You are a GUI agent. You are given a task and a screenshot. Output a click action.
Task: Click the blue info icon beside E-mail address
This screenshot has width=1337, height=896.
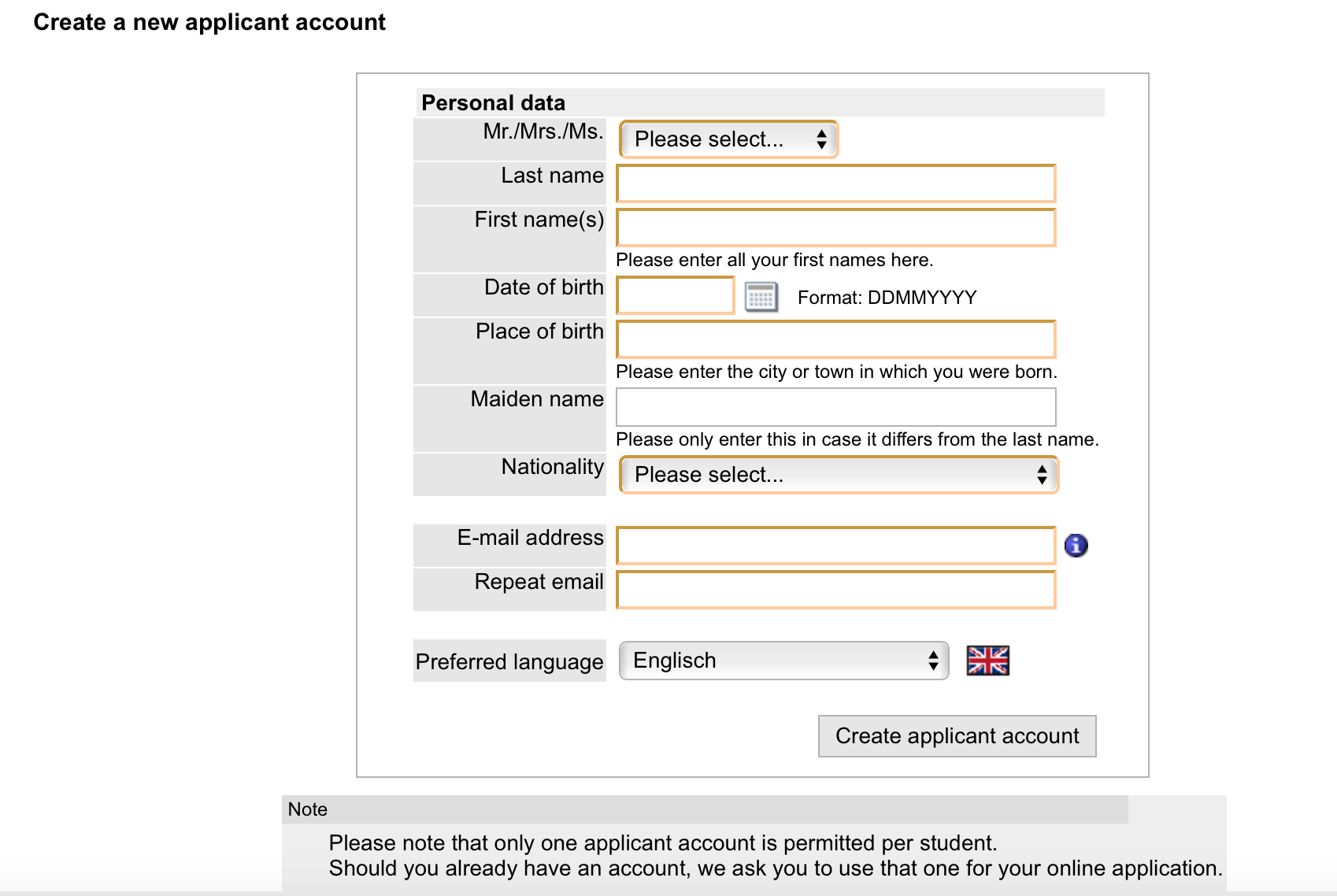coord(1076,545)
